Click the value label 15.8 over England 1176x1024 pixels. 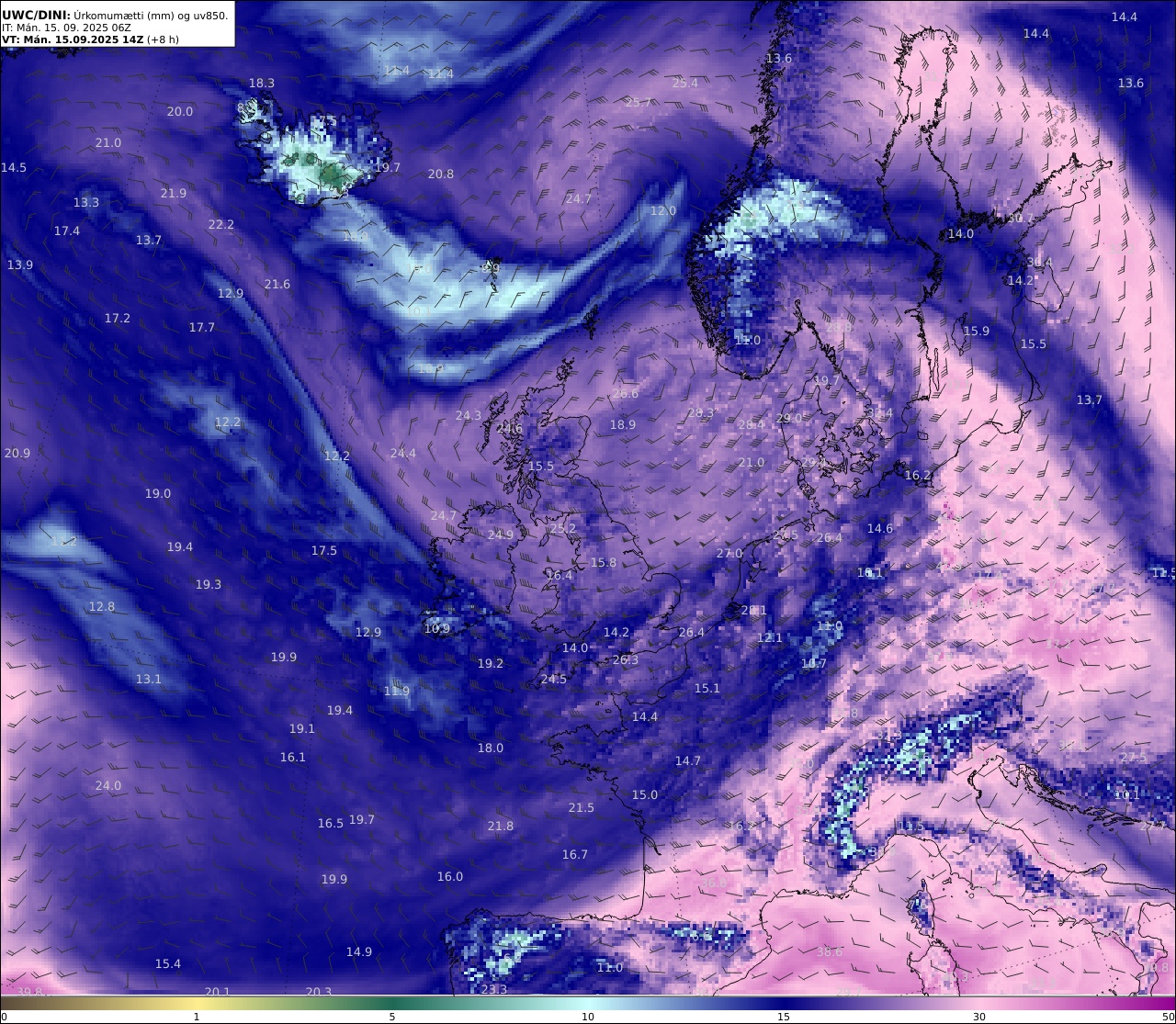point(604,562)
